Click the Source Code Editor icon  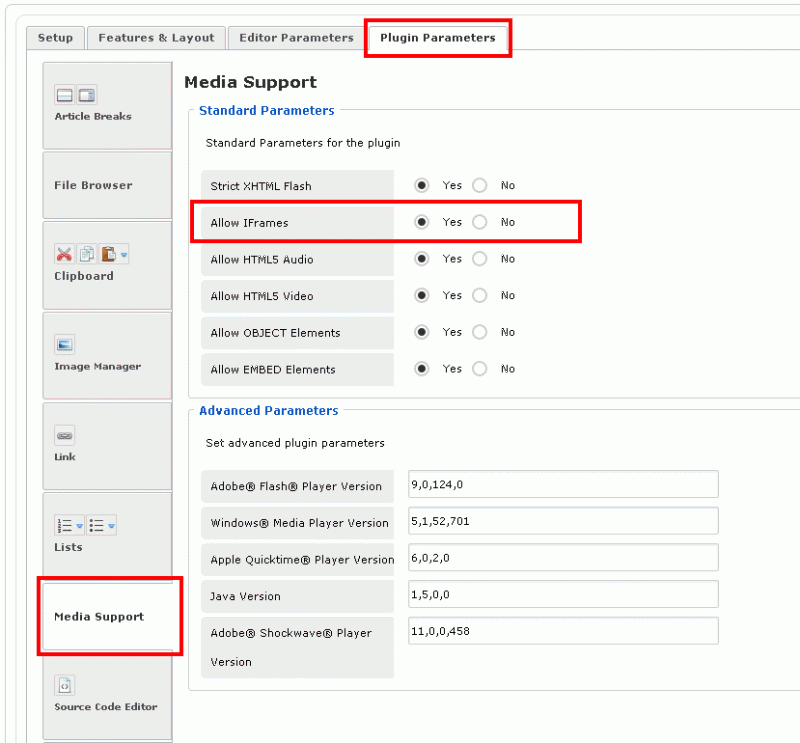pyautogui.click(x=64, y=686)
